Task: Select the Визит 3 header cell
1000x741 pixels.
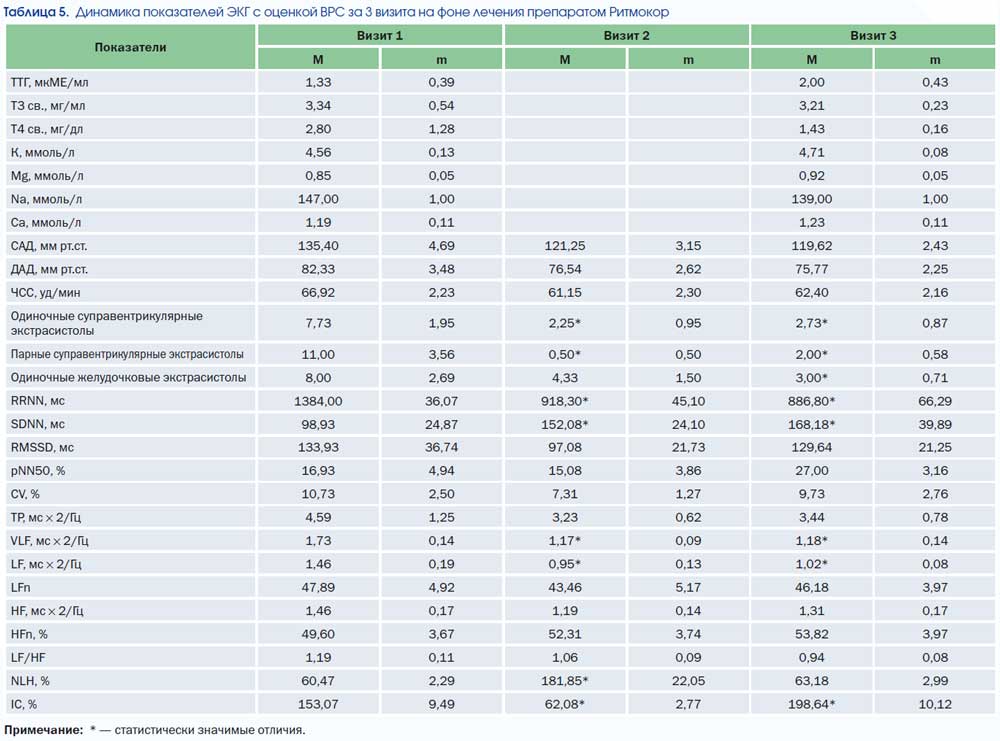Action: [x=872, y=36]
